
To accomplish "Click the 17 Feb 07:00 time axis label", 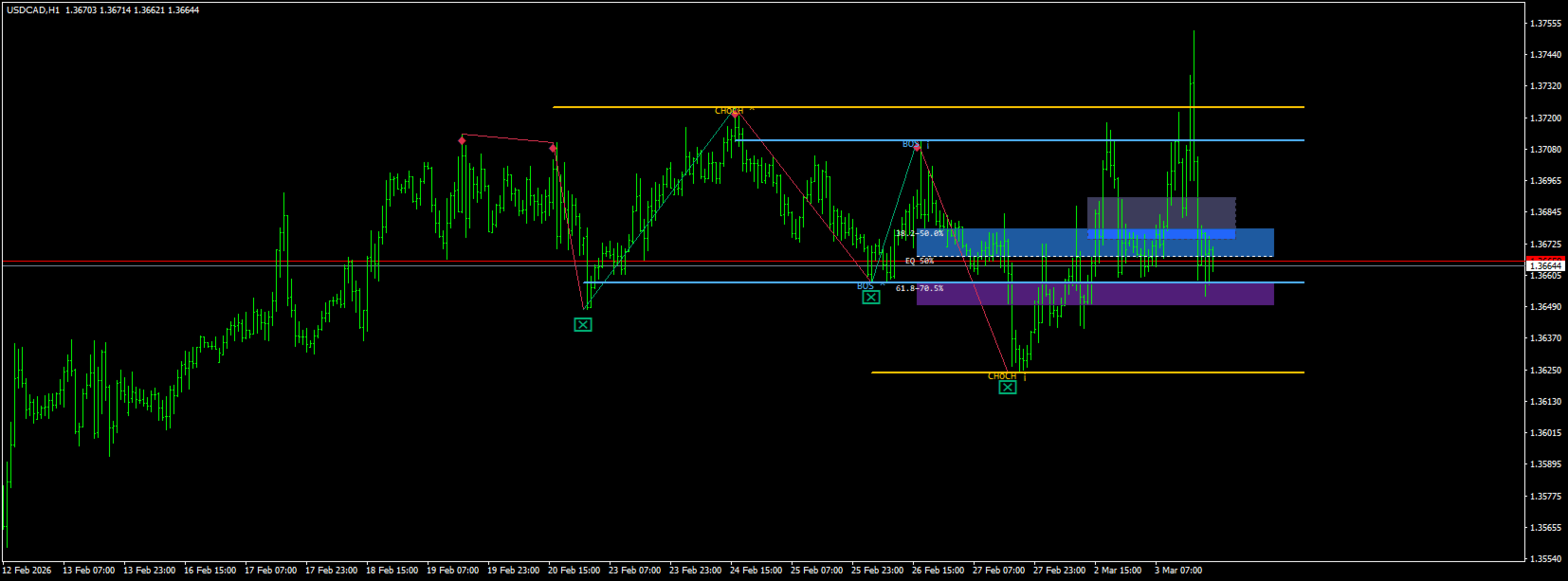I will (270, 571).
